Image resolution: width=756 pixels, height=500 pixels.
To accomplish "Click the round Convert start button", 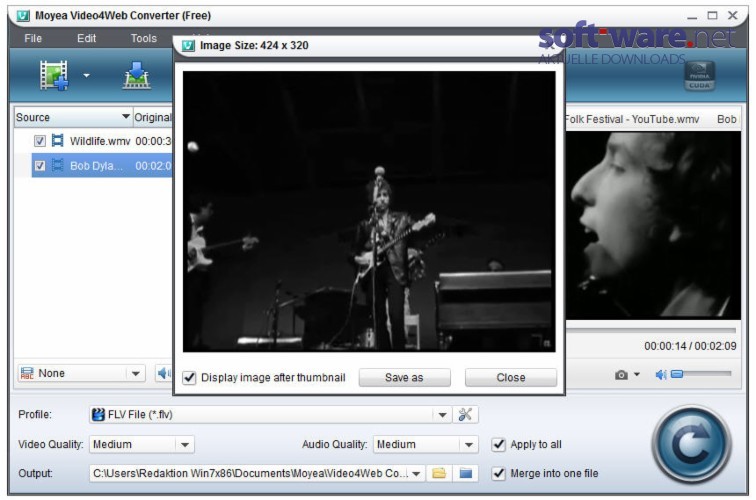I will 692,445.
